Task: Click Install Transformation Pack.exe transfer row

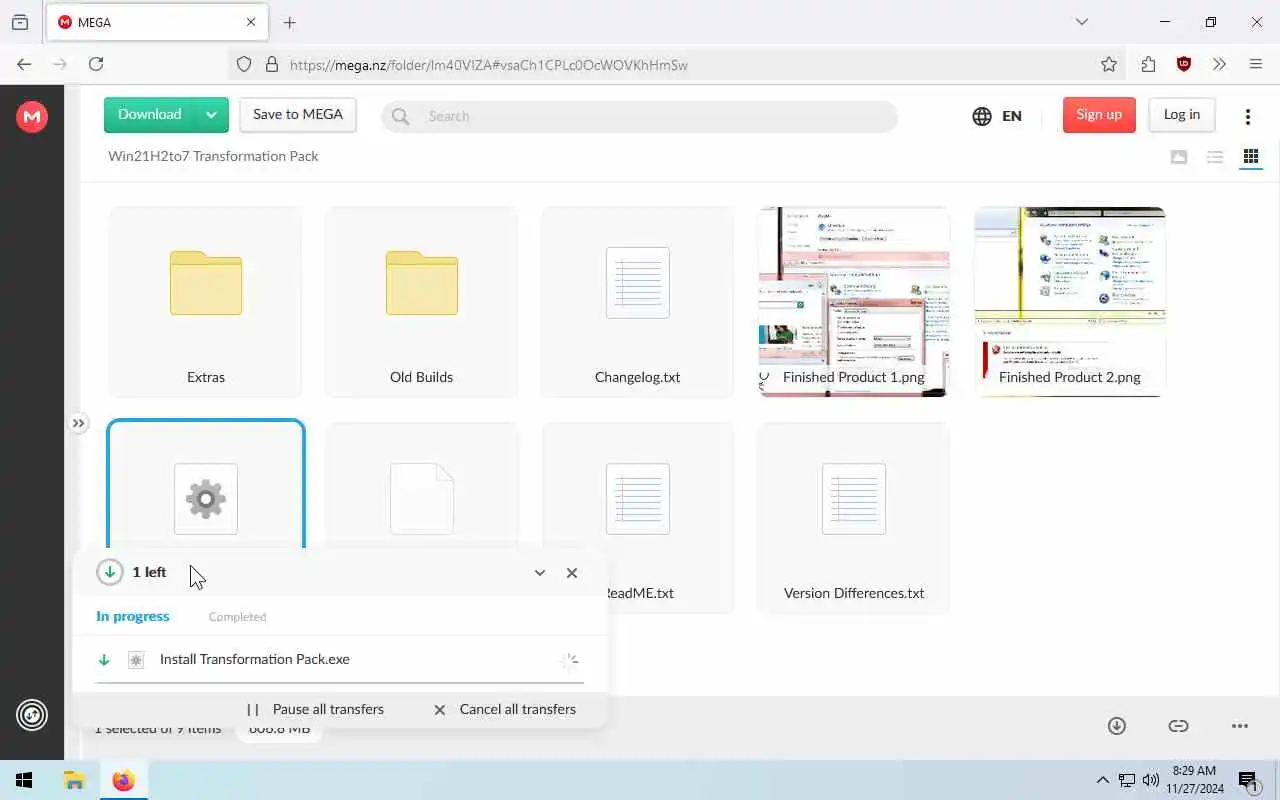Action: point(339,660)
